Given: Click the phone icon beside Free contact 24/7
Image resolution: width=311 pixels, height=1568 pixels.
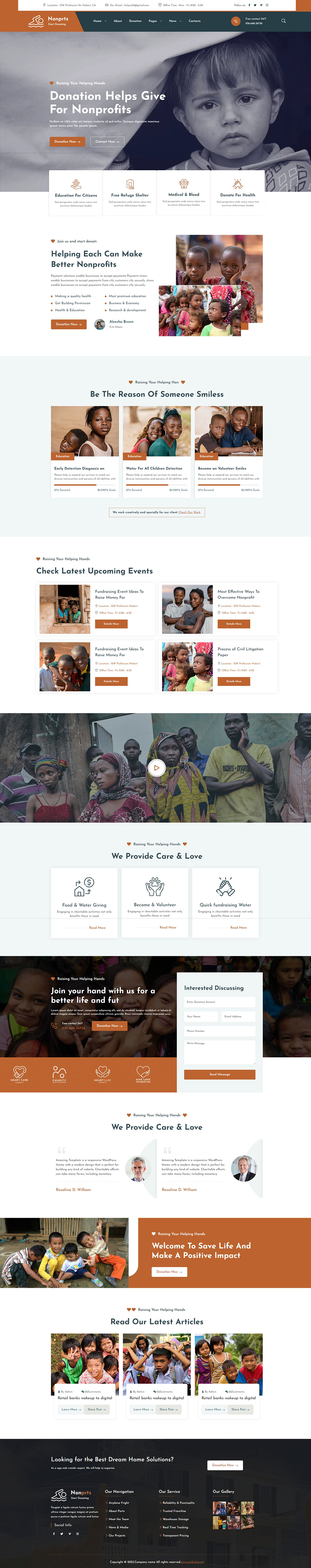Looking at the screenshot, I should tap(235, 21).
